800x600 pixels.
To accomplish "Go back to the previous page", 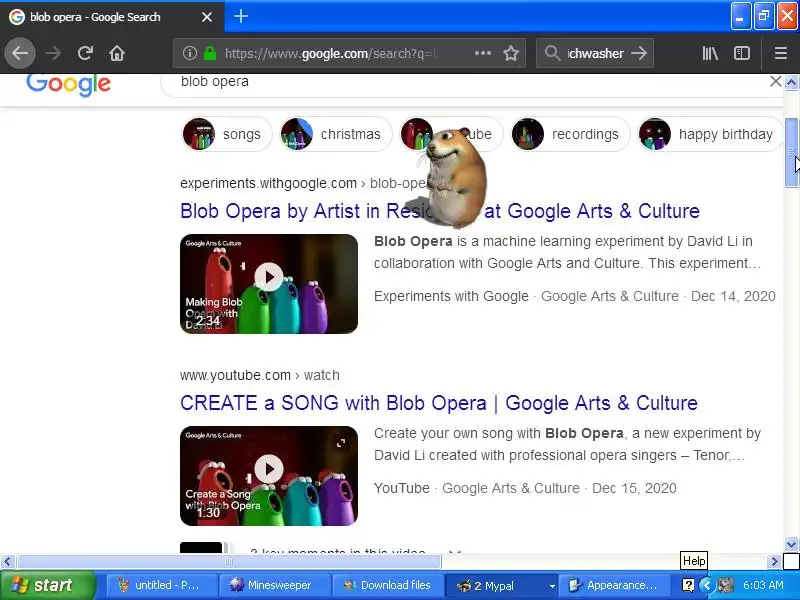I will (x=20, y=53).
